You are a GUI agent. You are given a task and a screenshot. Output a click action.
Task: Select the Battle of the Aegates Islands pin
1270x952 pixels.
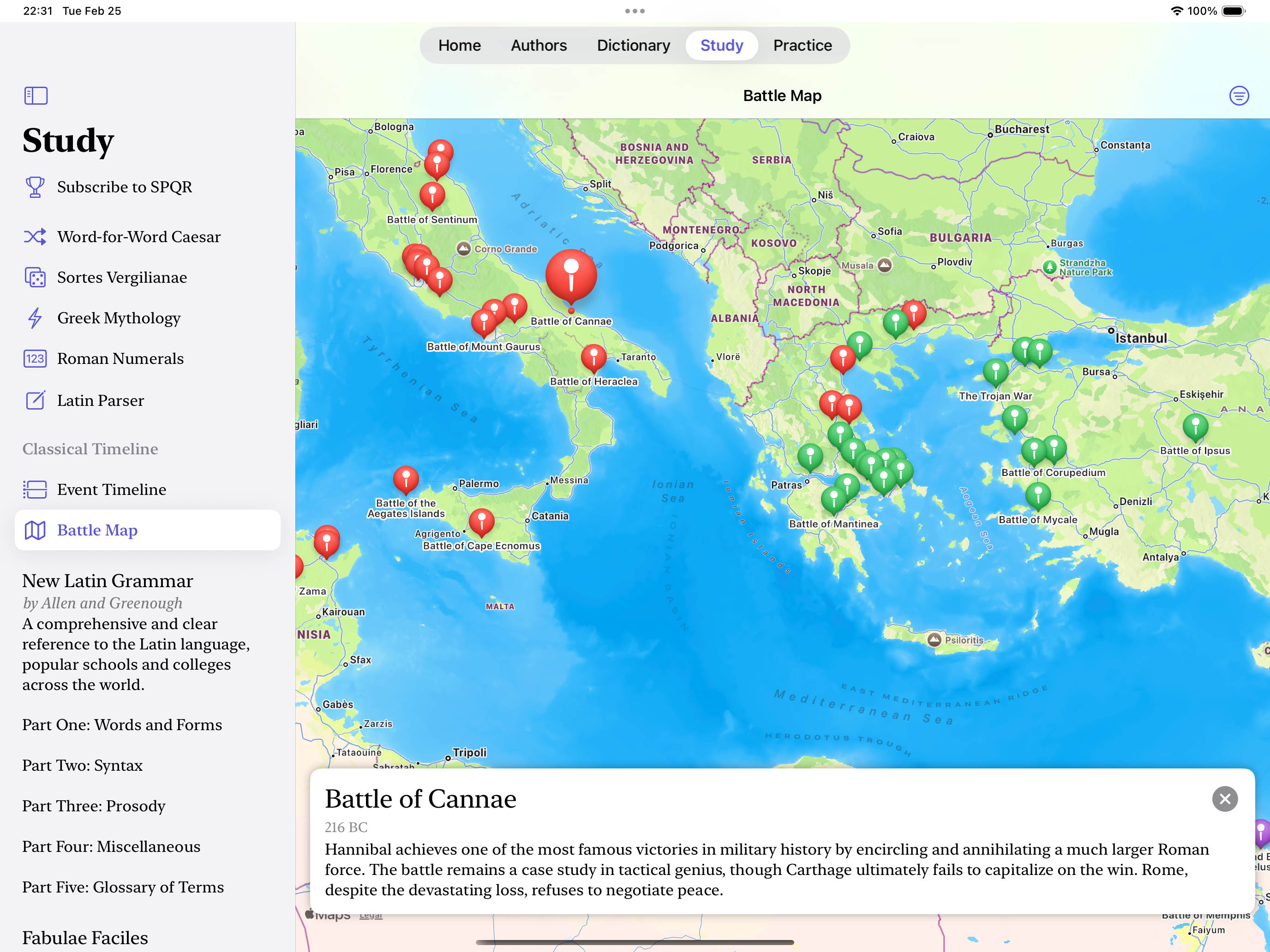point(406,479)
